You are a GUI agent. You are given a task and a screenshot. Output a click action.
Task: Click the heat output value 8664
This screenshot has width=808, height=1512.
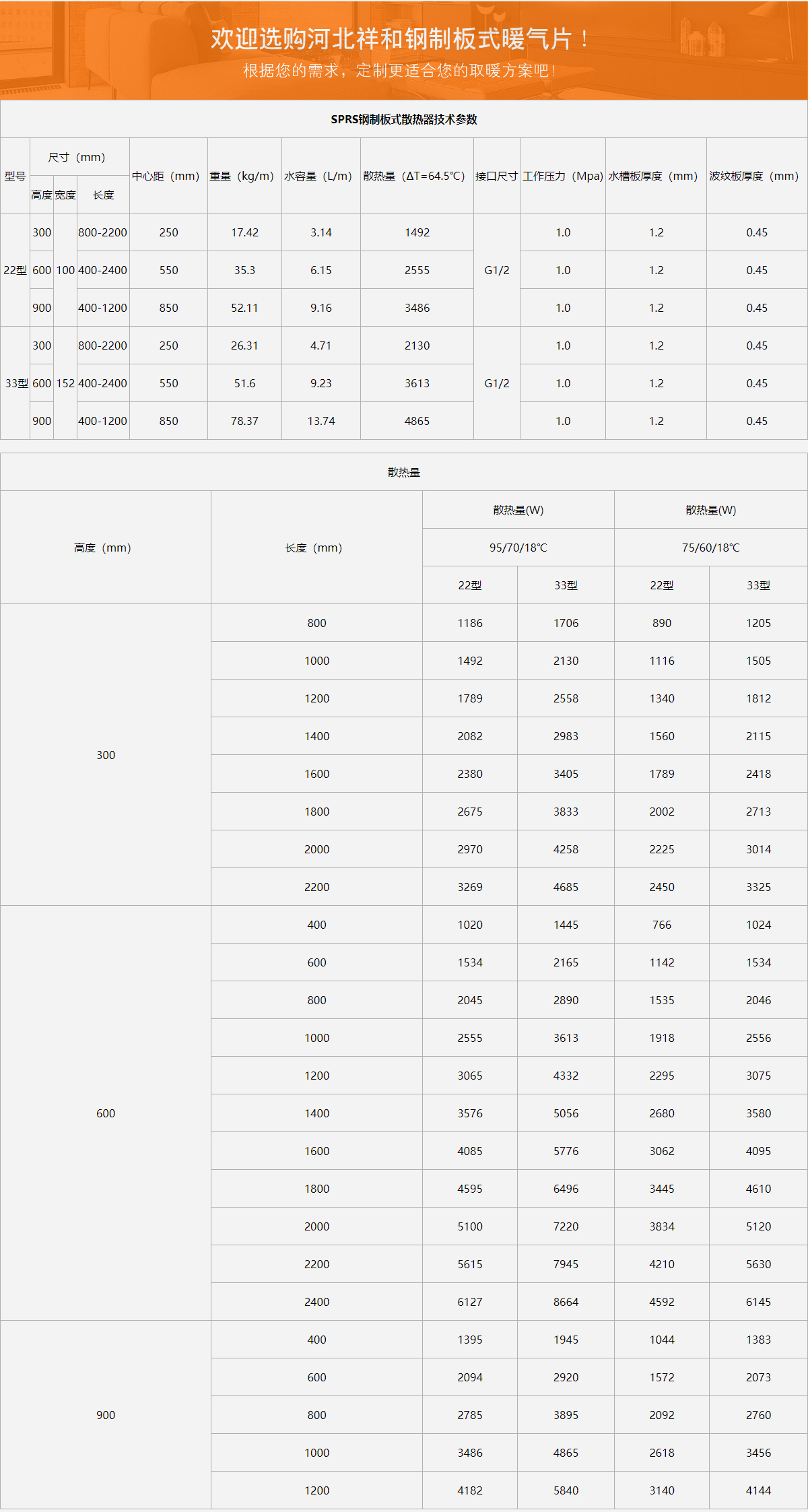(566, 1302)
